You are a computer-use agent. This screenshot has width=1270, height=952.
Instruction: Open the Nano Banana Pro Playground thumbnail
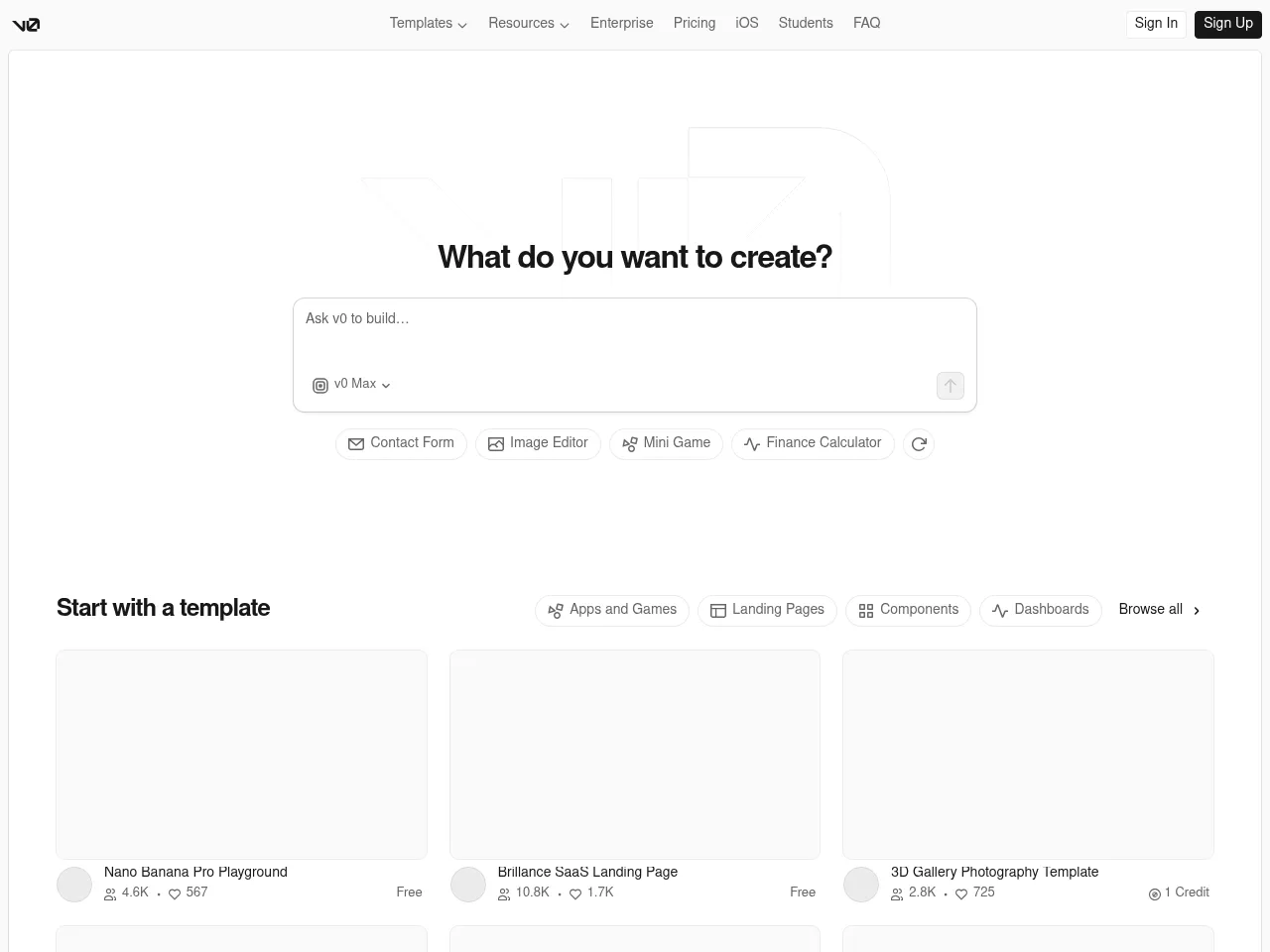tap(241, 755)
